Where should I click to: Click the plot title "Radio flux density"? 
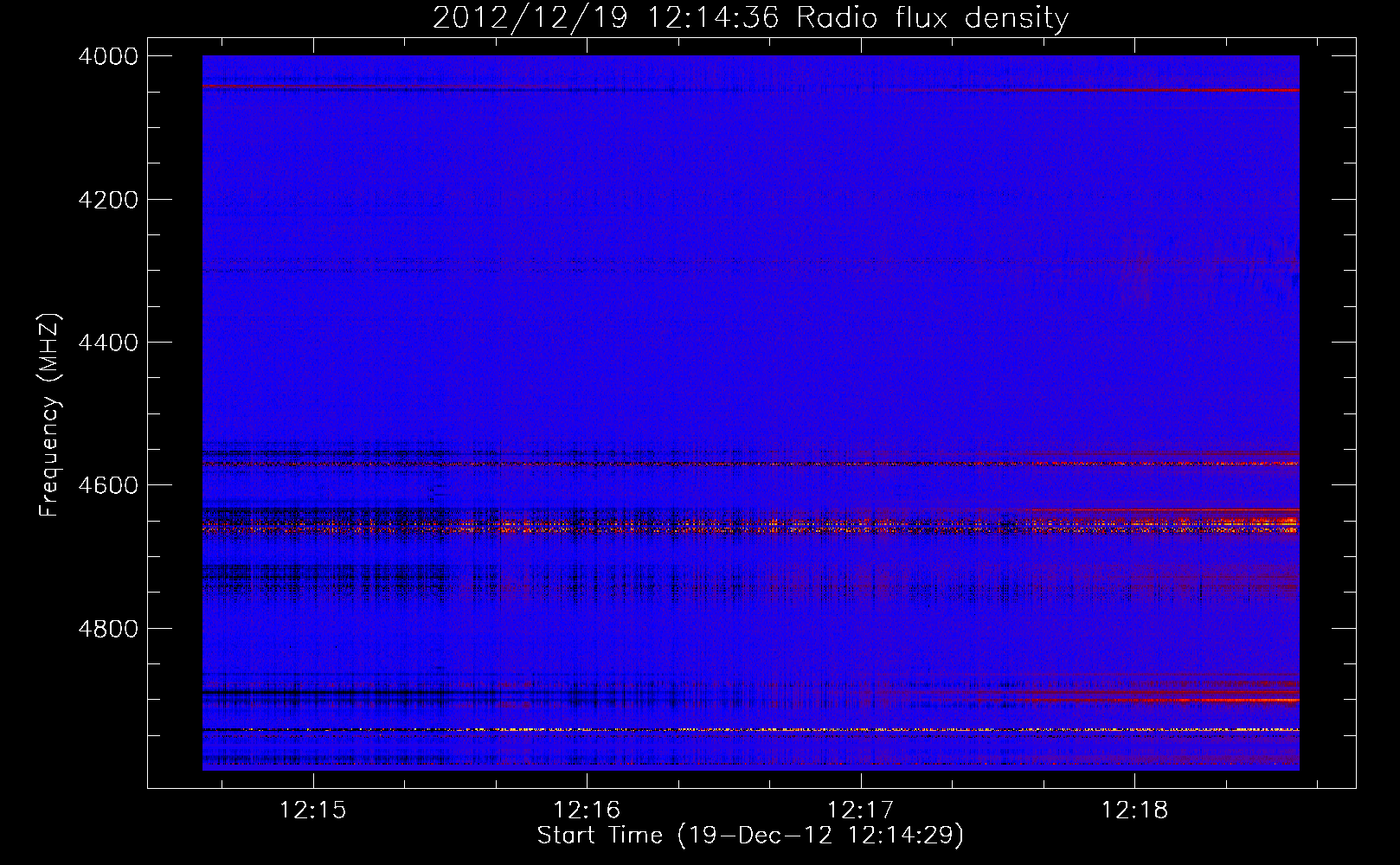[x=932, y=18]
